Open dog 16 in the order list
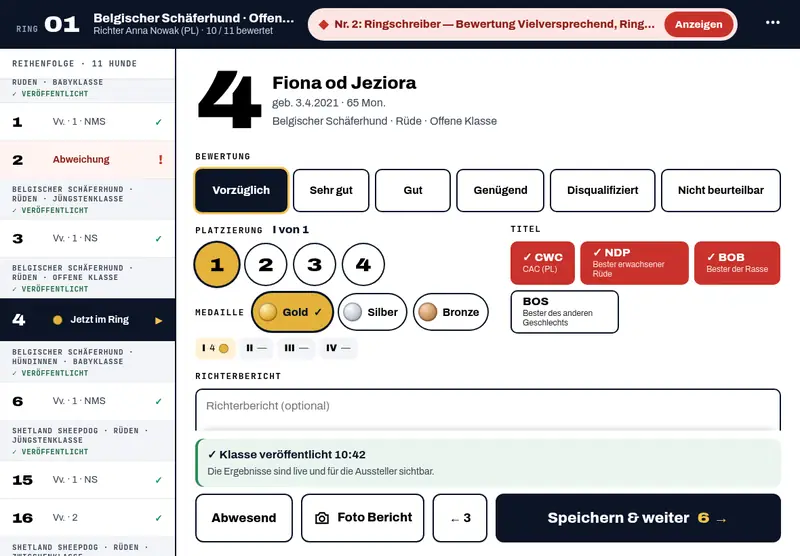The width and height of the screenshot is (800, 556). click(x=87, y=518)
